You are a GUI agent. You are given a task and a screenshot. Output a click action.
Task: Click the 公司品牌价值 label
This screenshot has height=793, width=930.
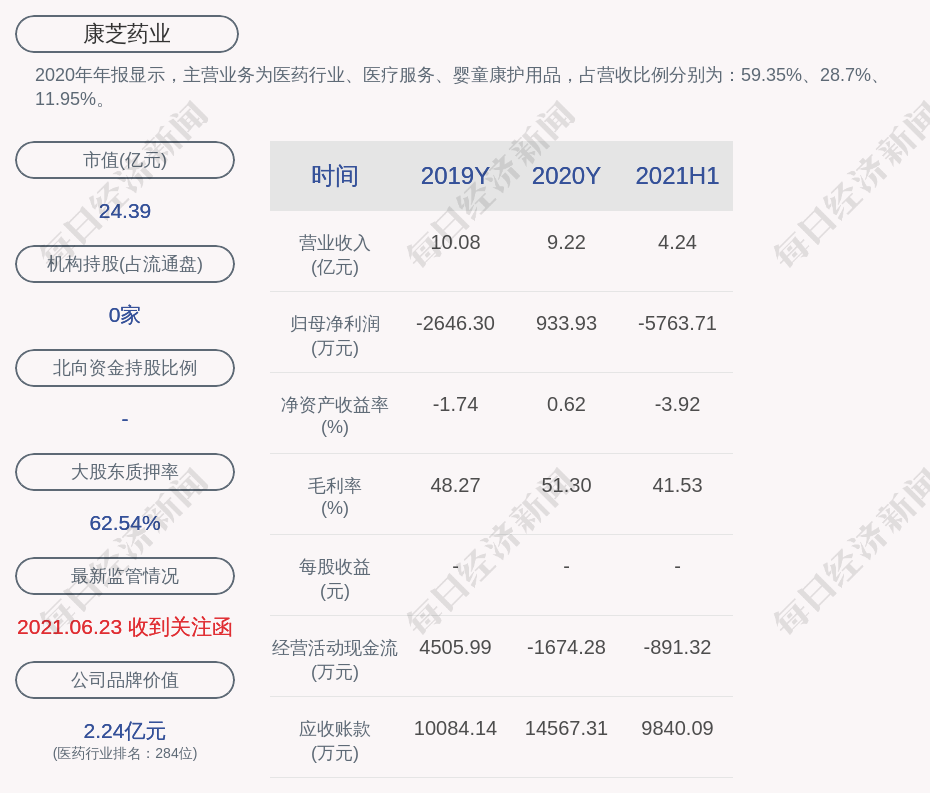[x=125, y=680]
